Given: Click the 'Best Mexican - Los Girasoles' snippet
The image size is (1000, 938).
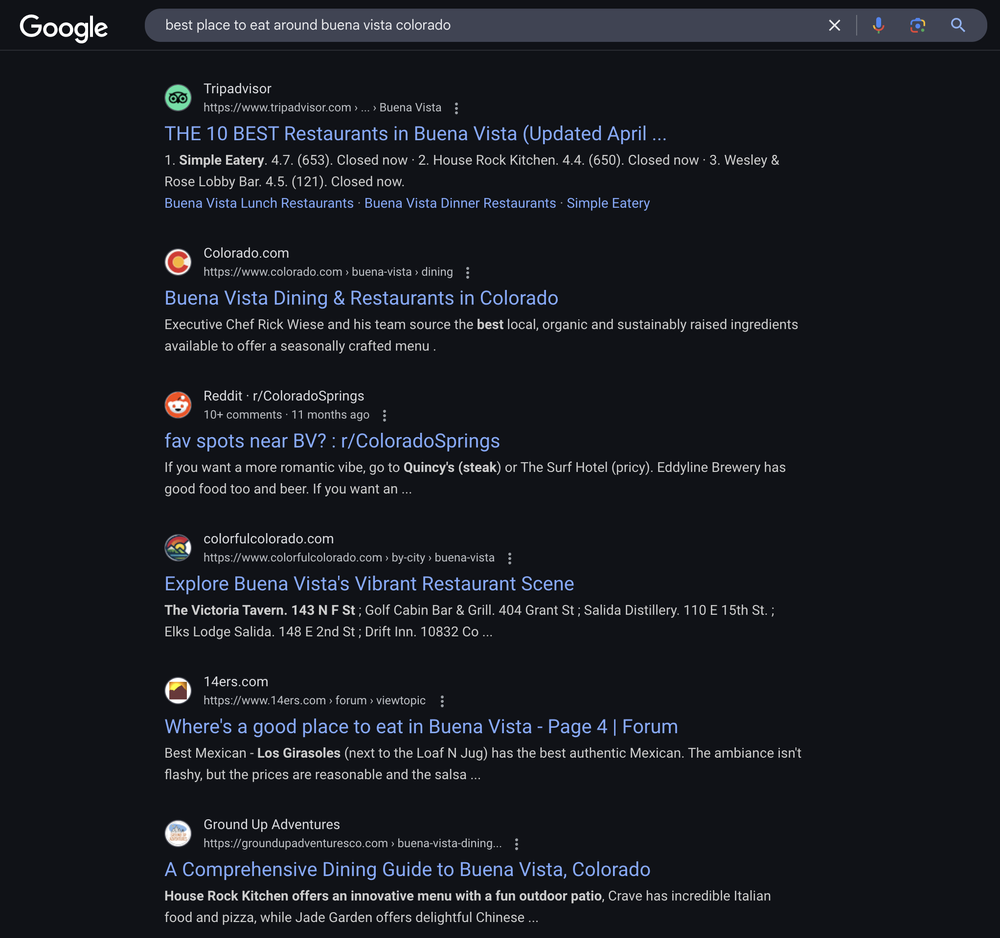Looking at the screenshot, I should [x=483, y=764].
